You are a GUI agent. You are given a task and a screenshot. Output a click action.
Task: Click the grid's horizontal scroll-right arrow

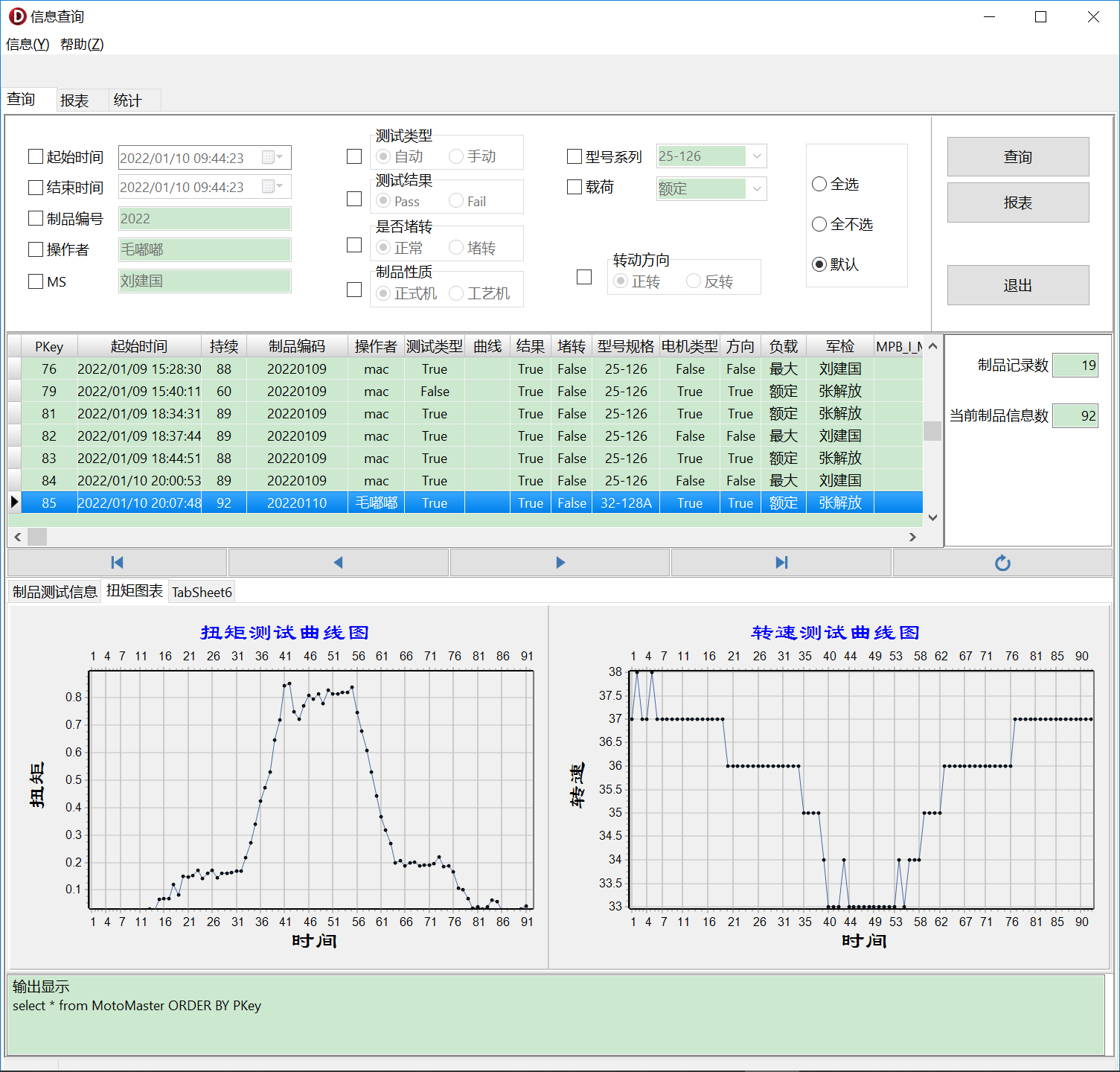912,537
